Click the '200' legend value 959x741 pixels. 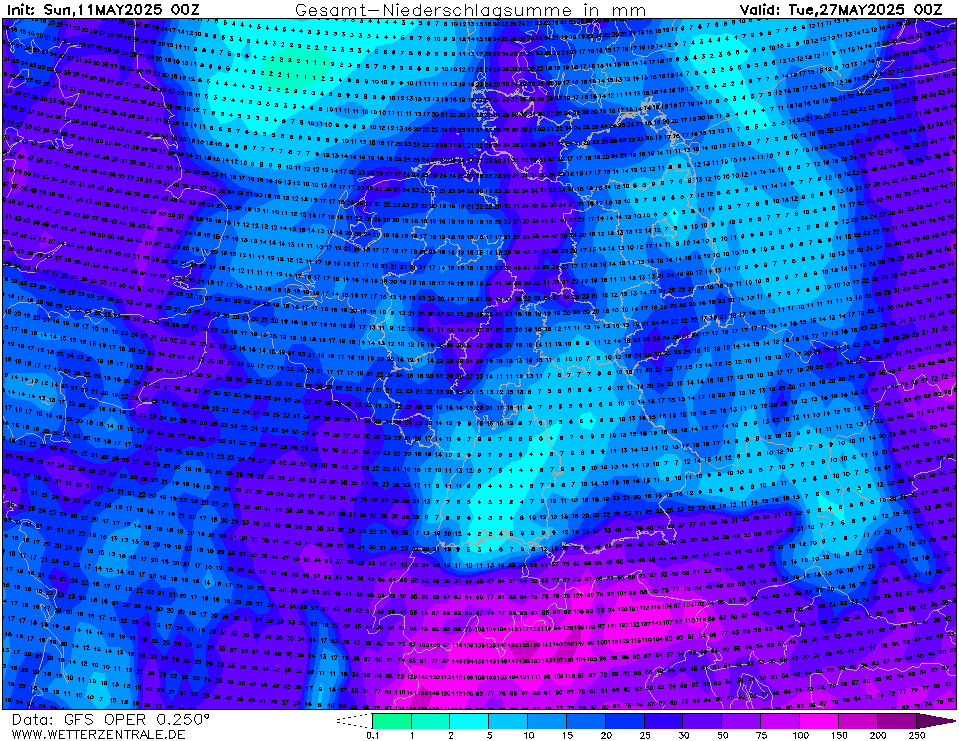(x=877, y=735)
